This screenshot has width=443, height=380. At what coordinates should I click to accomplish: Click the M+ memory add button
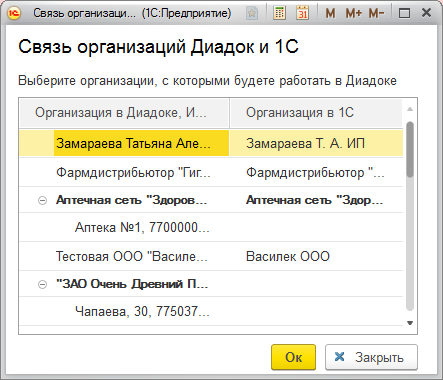tap(353, 13)
